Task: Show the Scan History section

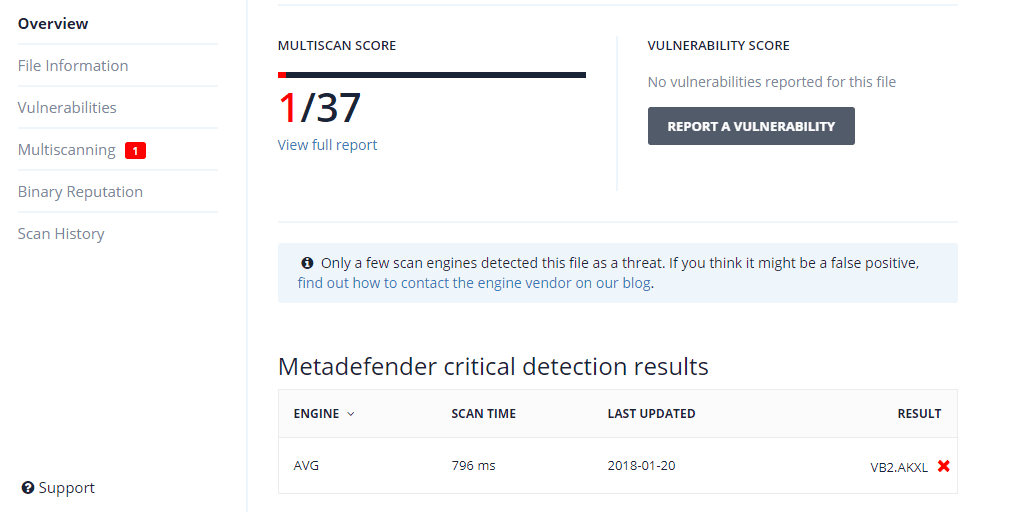Action: click(61, 233)
